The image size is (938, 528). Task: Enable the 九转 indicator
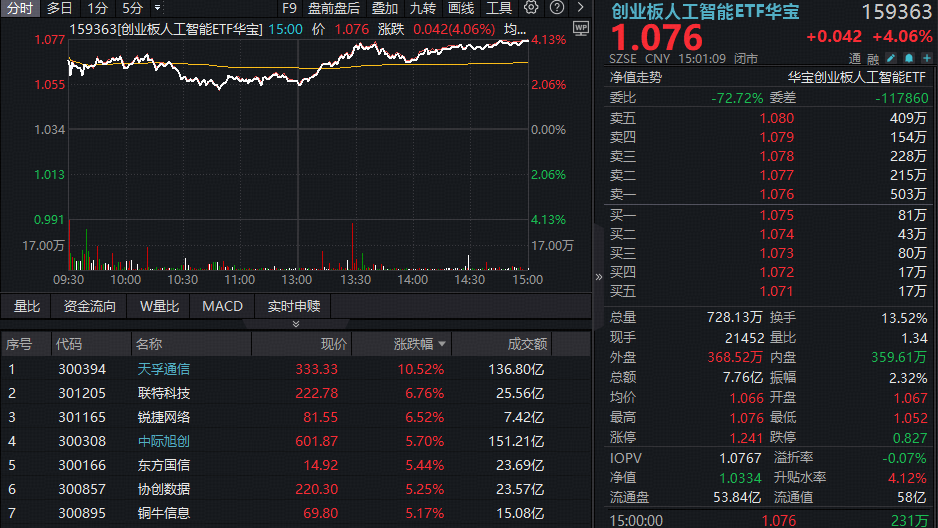(423, 8)
